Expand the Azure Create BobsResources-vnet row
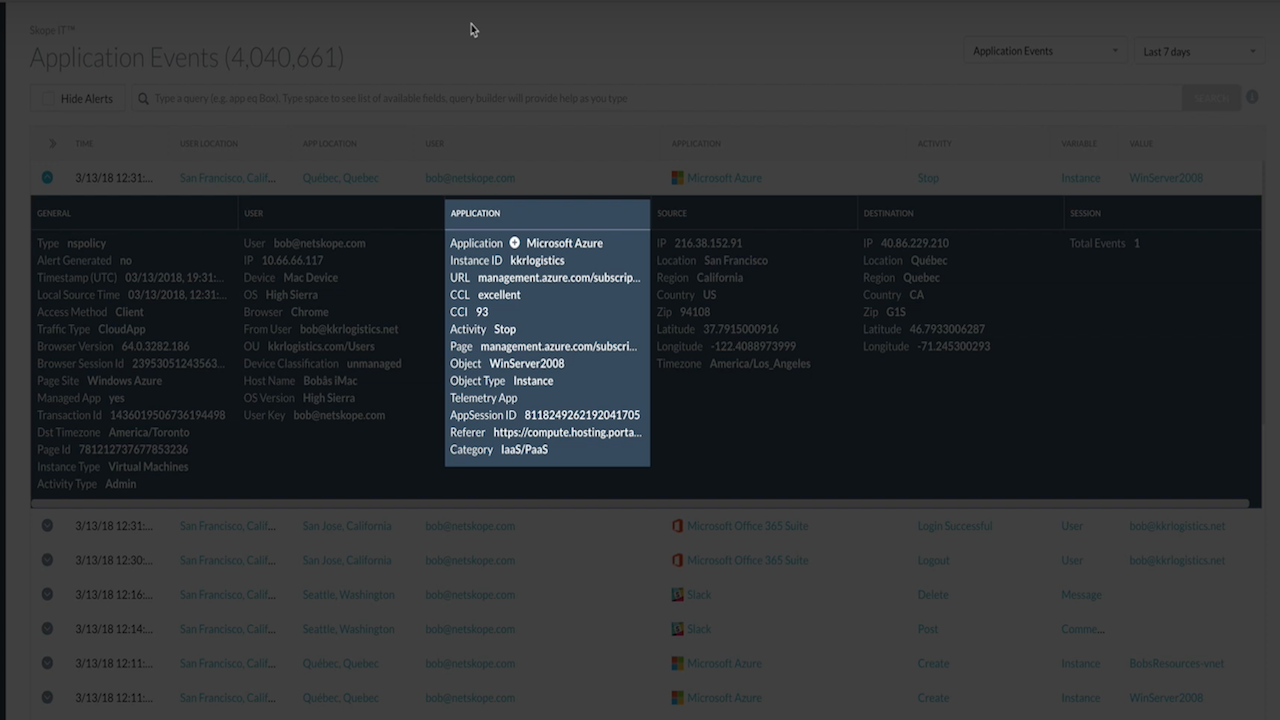Viewport: 1280px width, 720px height. [47, 663]
